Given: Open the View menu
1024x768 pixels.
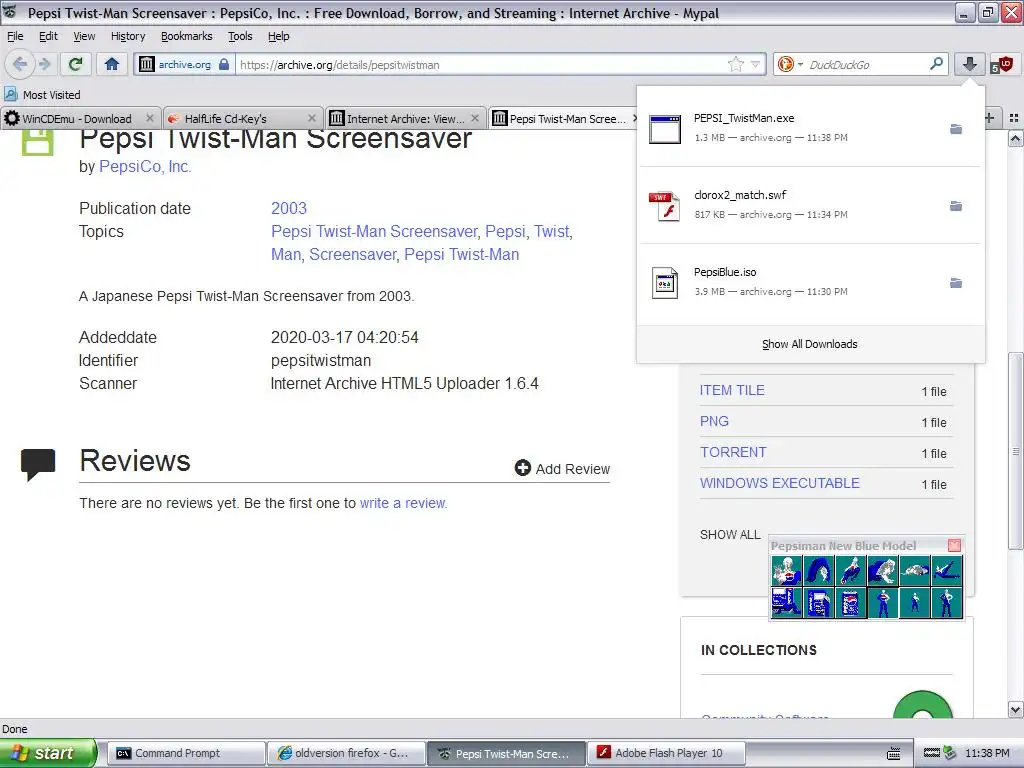Looking at the screenshot, I should pyautogui.click(x=84, y=36).
